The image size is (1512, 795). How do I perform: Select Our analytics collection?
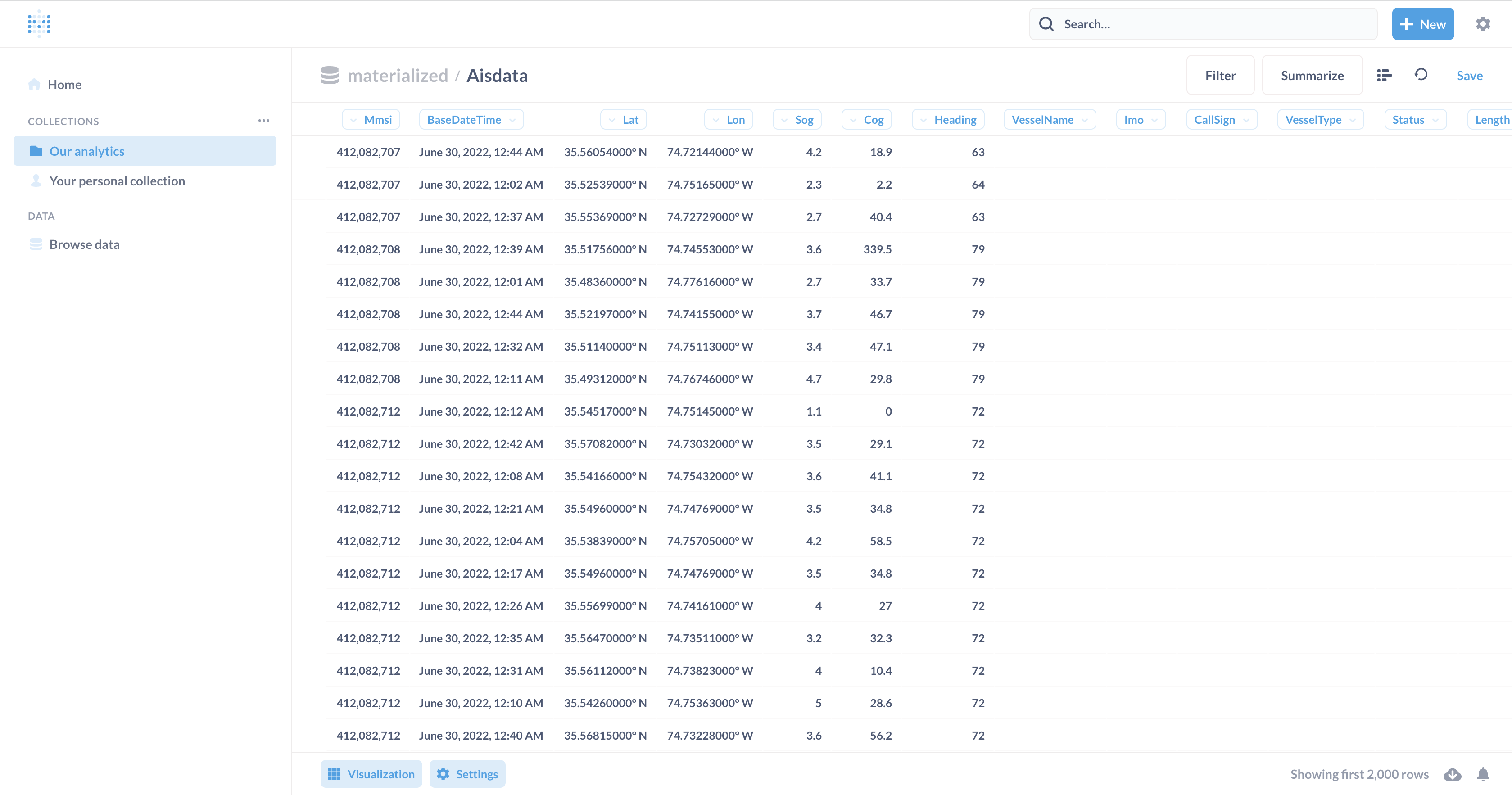pos(145,151)
